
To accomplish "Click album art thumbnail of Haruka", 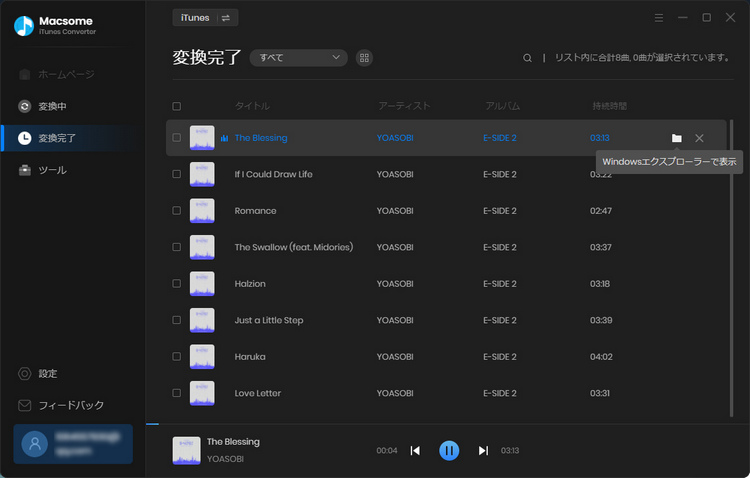I will [x=202, y=357].
